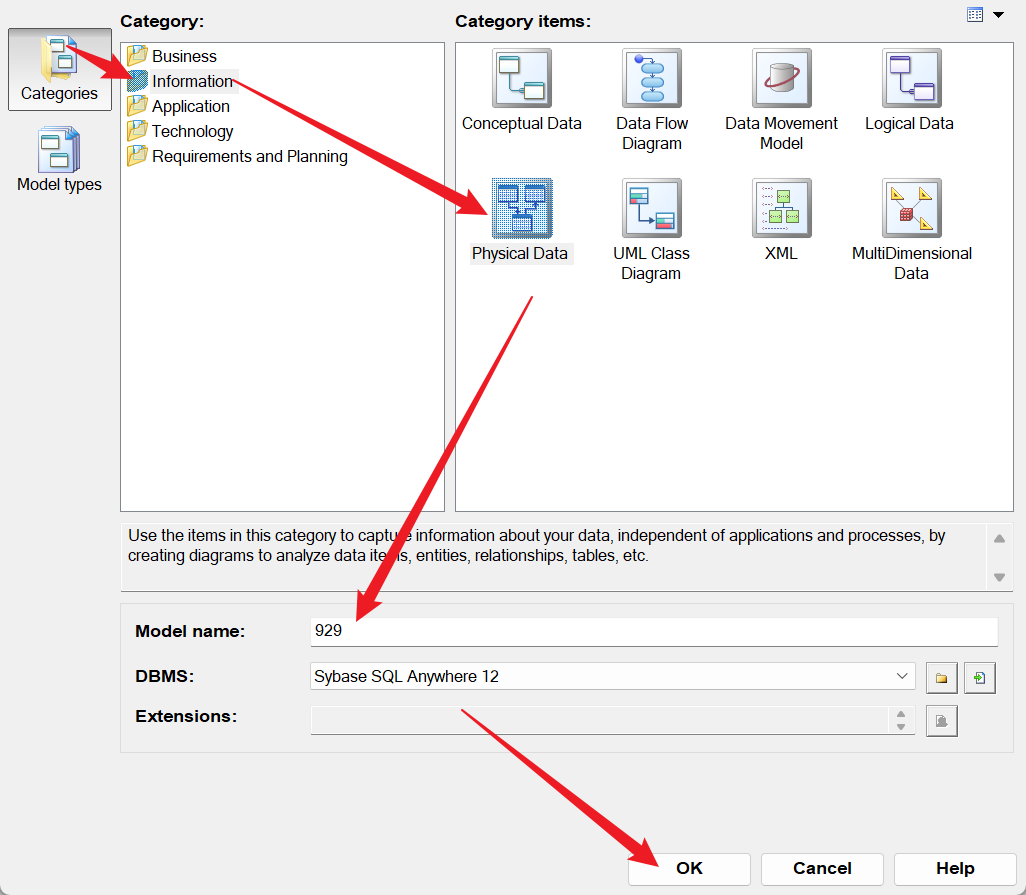Pick the MultiDimensional Data icon
Viewport: 1026px width, 895px height.
(x=911, y=209)
